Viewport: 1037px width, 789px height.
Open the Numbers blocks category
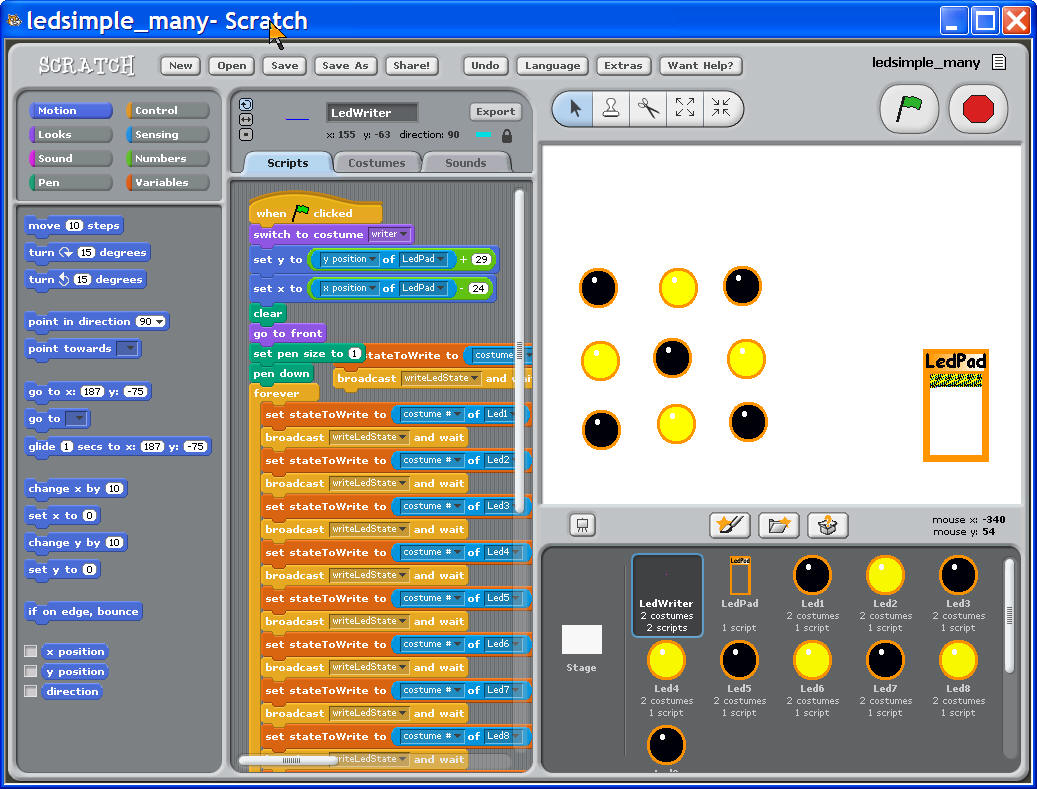(168, 158)
